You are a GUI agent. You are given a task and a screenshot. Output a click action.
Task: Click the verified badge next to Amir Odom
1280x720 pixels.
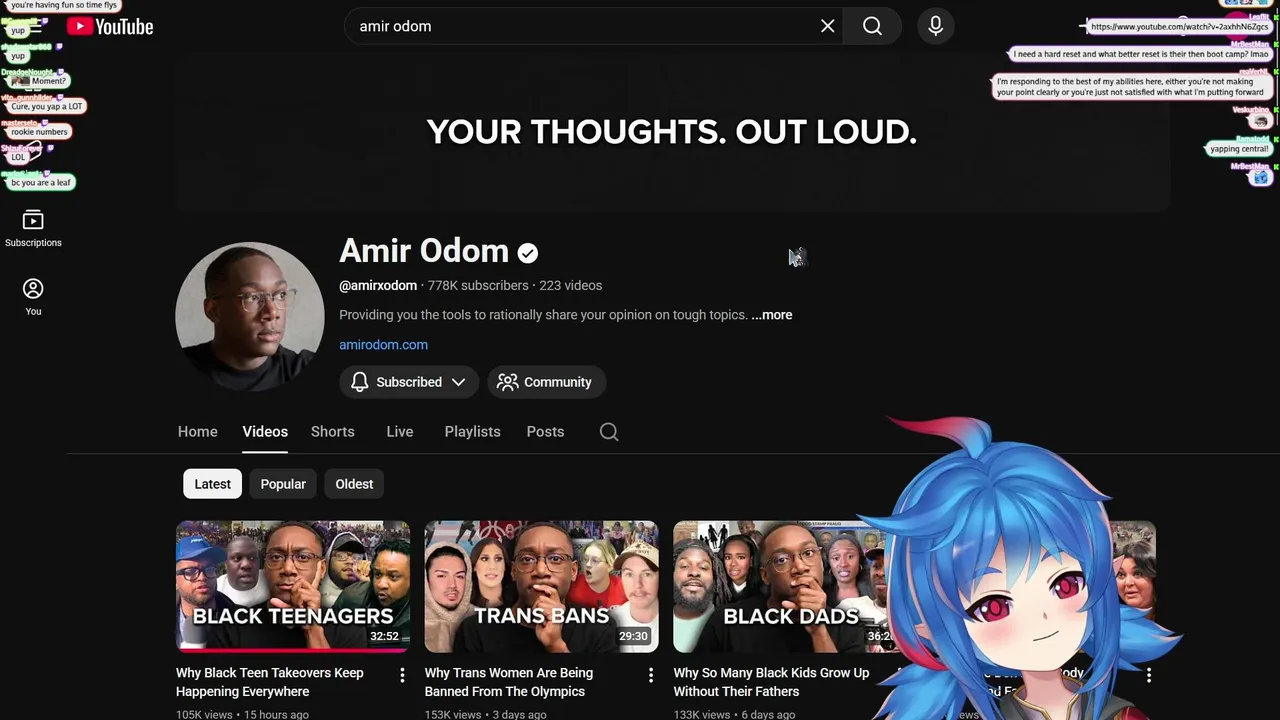pos(528,253)
